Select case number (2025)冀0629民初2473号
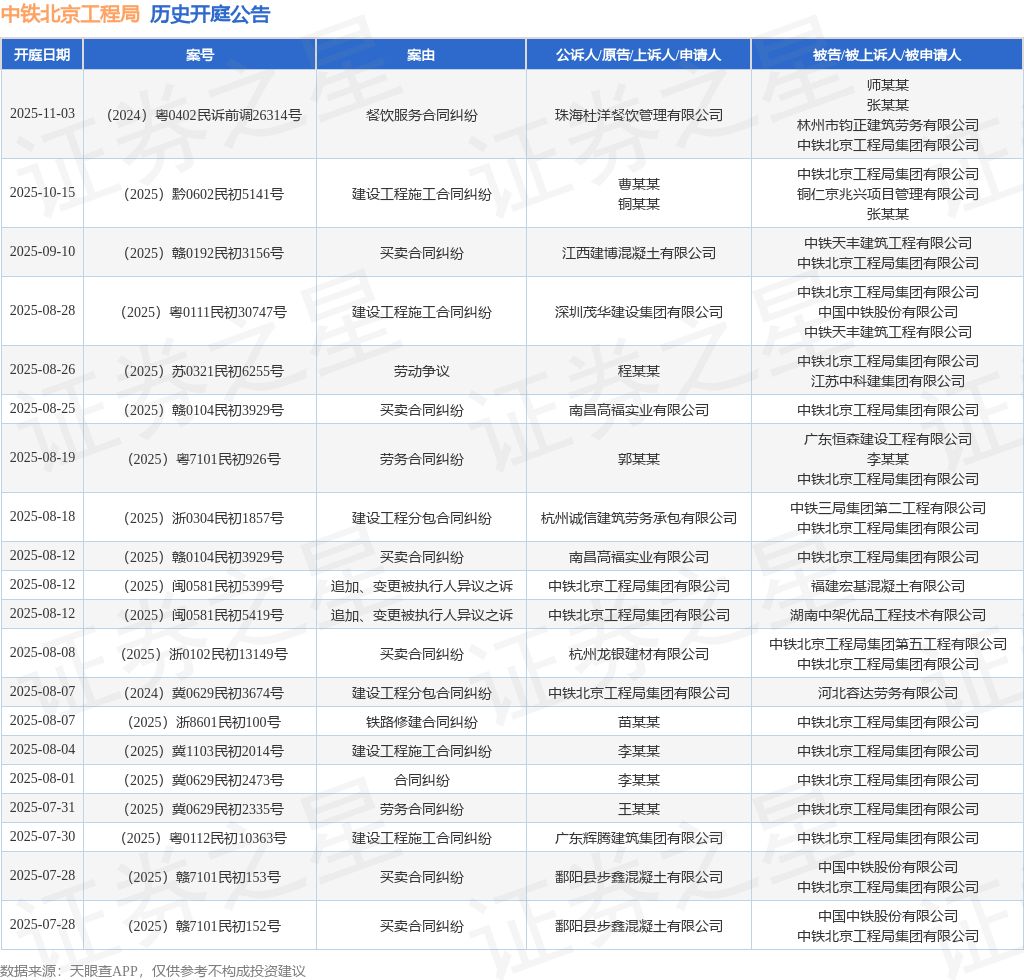The image size is (1024, 980). (x=204, y=780)
